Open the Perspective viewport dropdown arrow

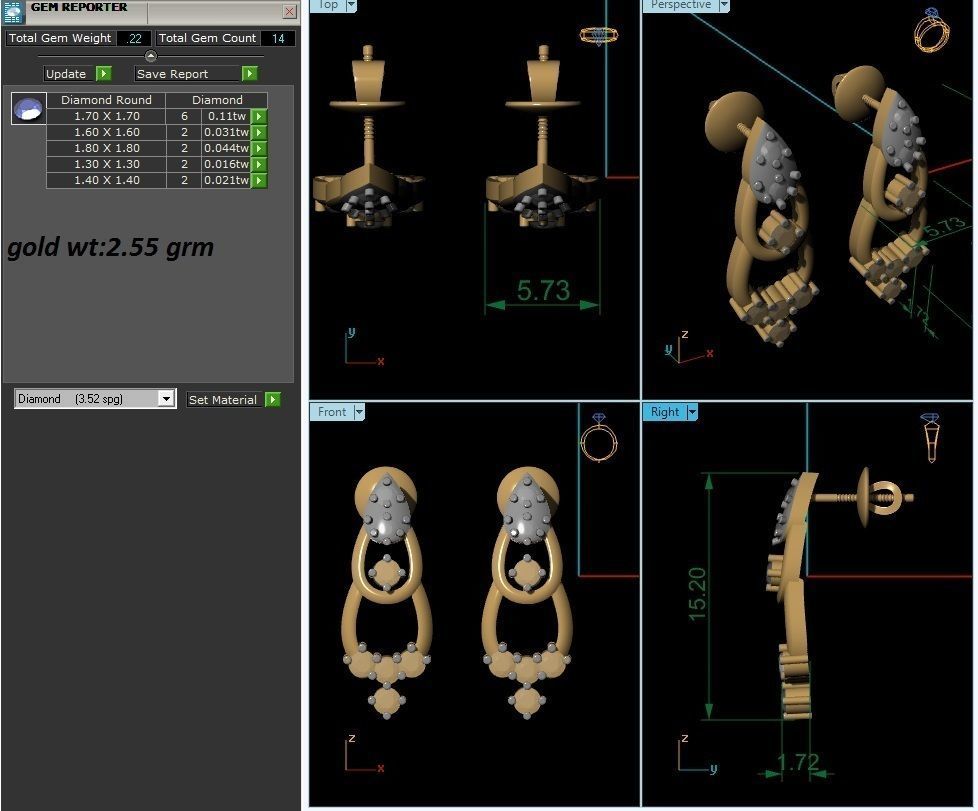[724, 6]
